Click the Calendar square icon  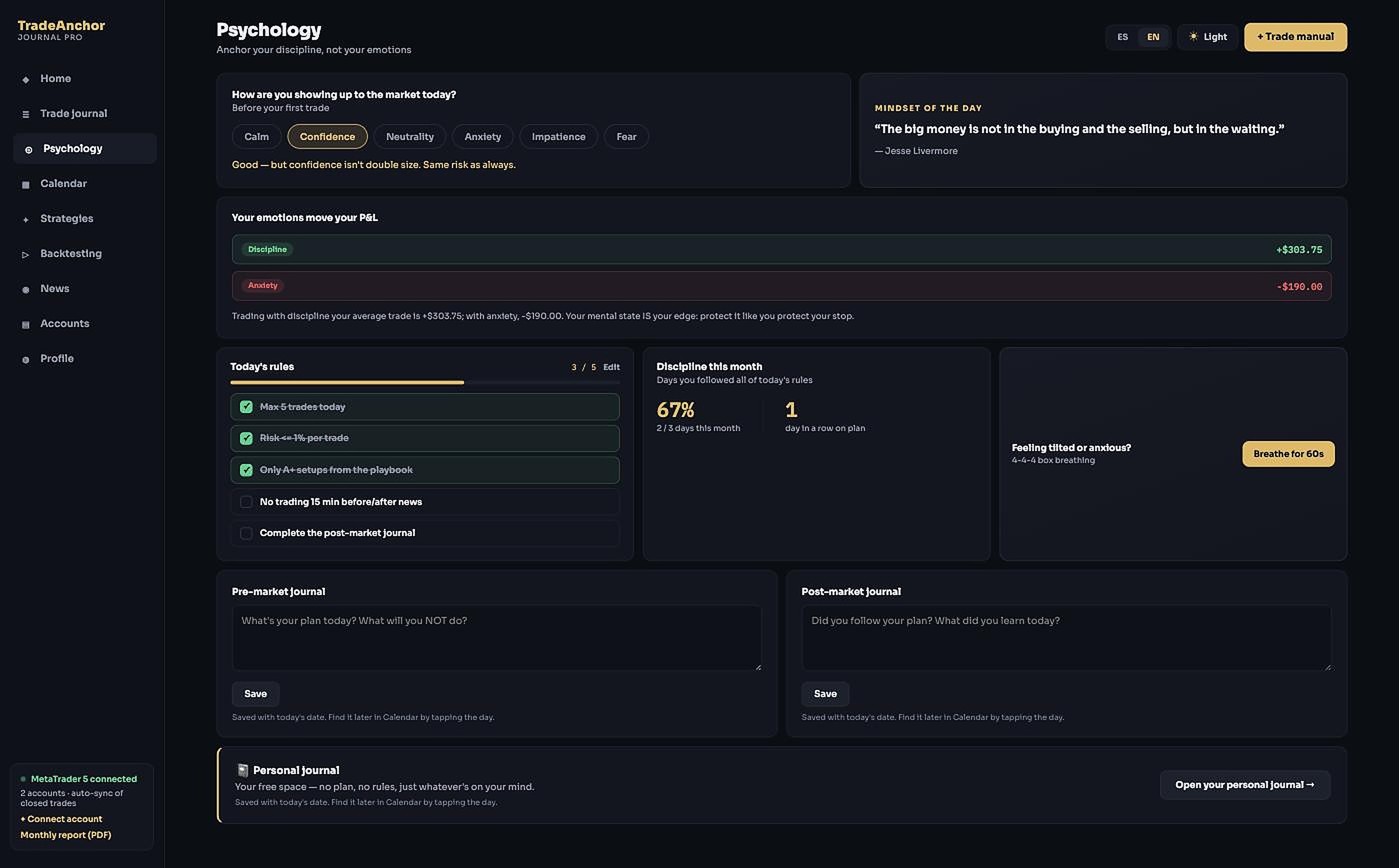(x=25, y=184)
